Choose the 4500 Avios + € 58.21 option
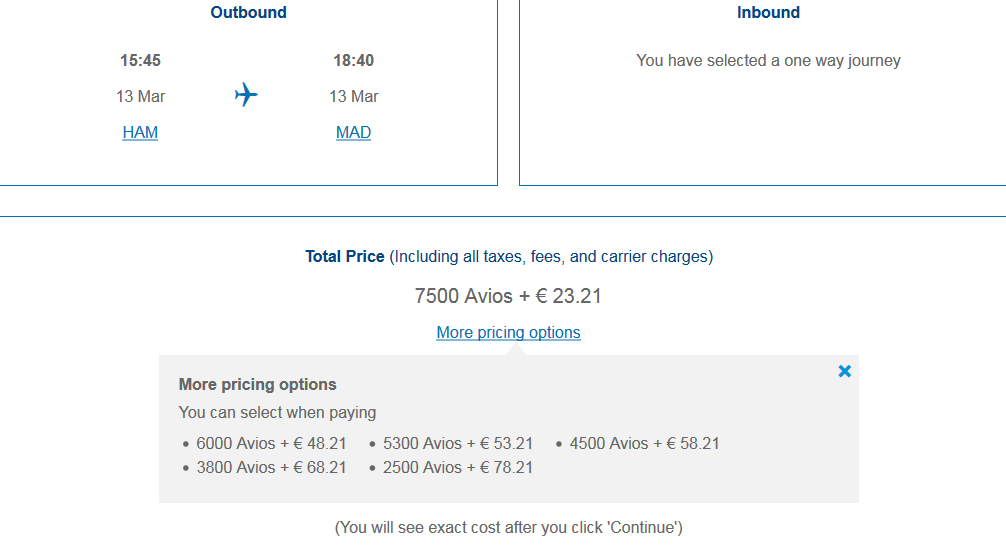 [644, 443]
